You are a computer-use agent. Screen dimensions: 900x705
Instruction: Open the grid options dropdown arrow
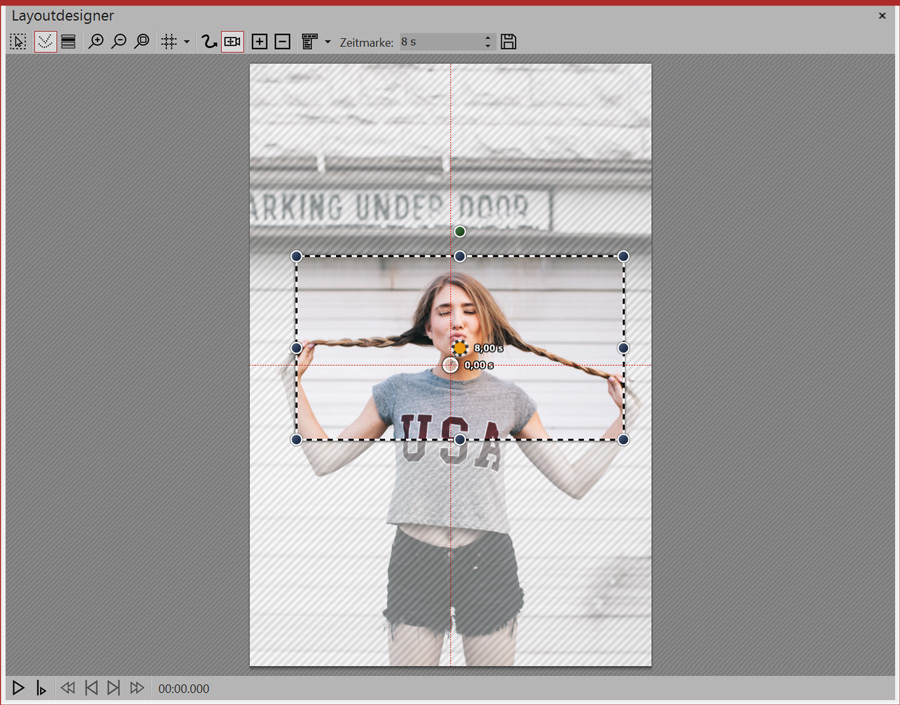click(187, 42)
